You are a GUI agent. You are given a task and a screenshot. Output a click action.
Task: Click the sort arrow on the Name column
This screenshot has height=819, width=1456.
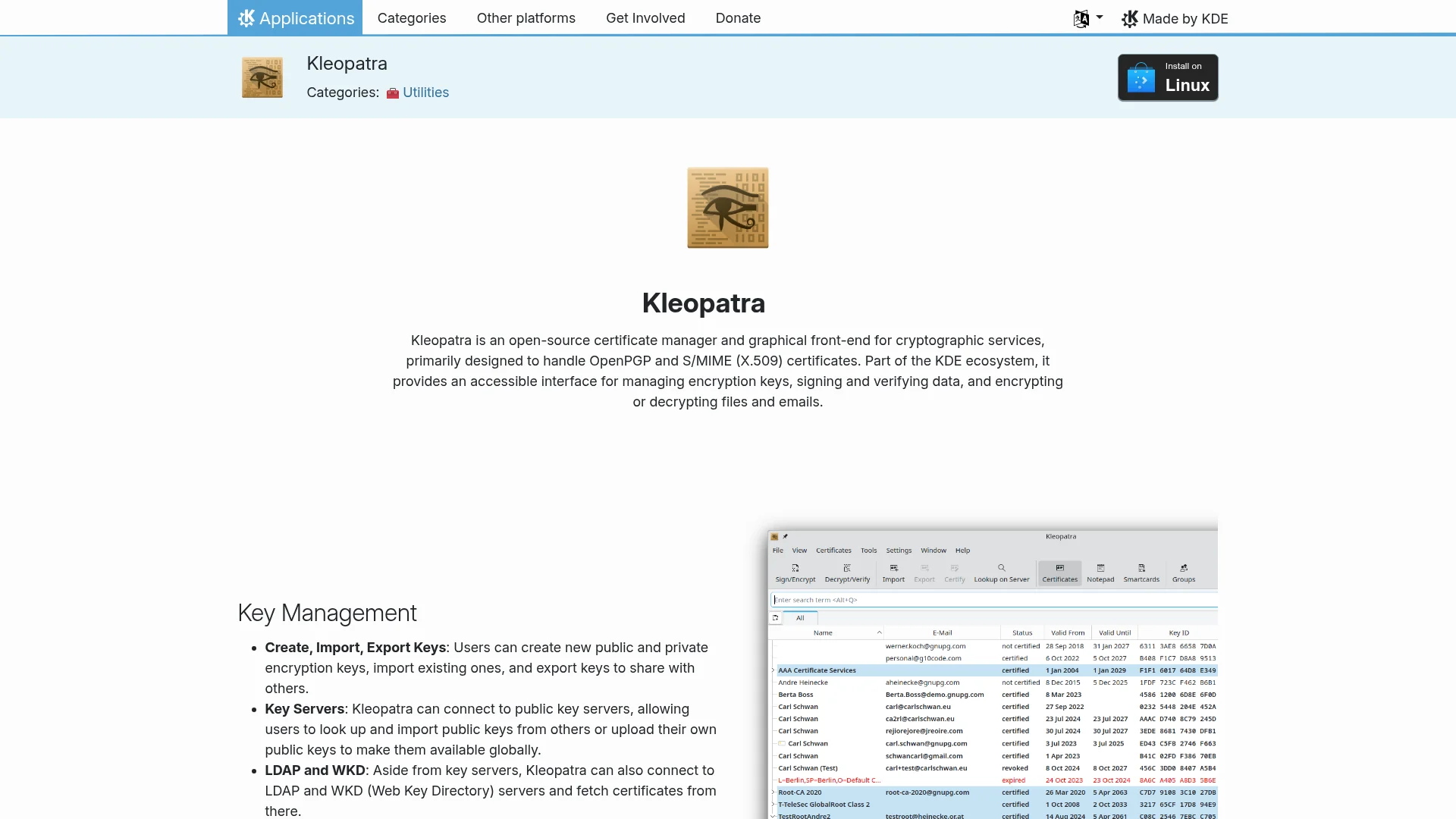(x=879, y=632)
